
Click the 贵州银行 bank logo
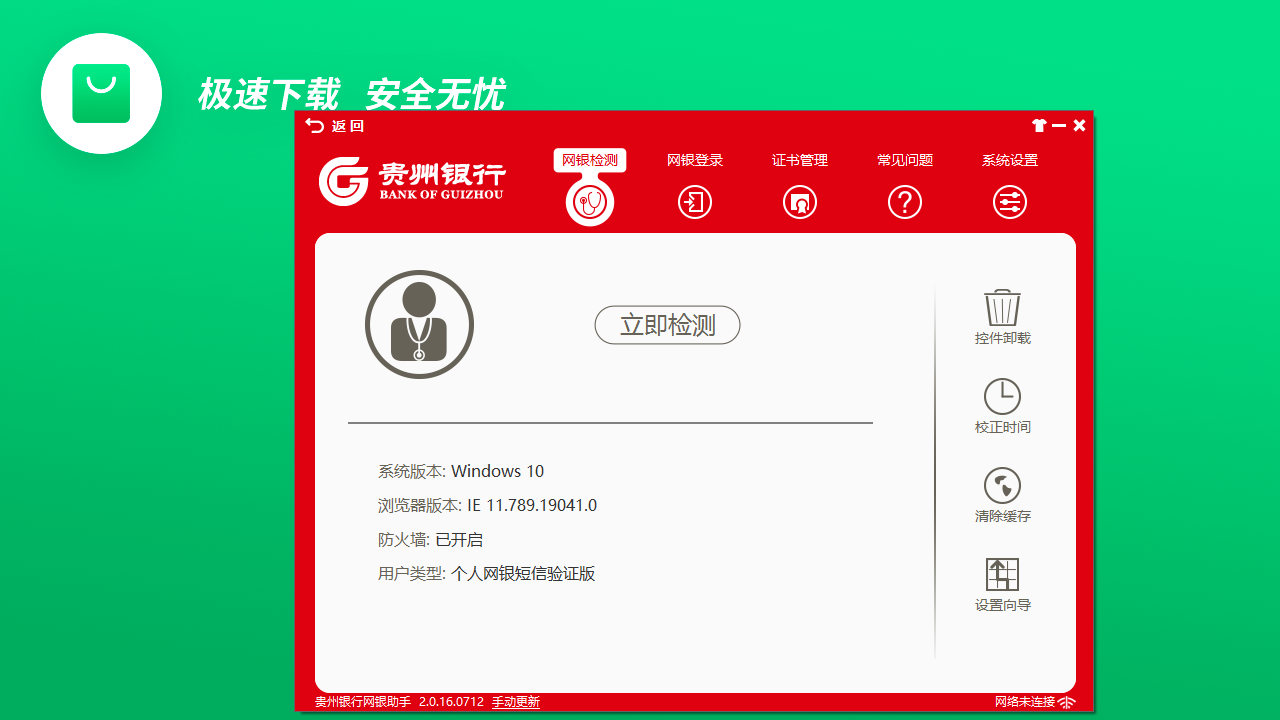[x=412, y=180]
